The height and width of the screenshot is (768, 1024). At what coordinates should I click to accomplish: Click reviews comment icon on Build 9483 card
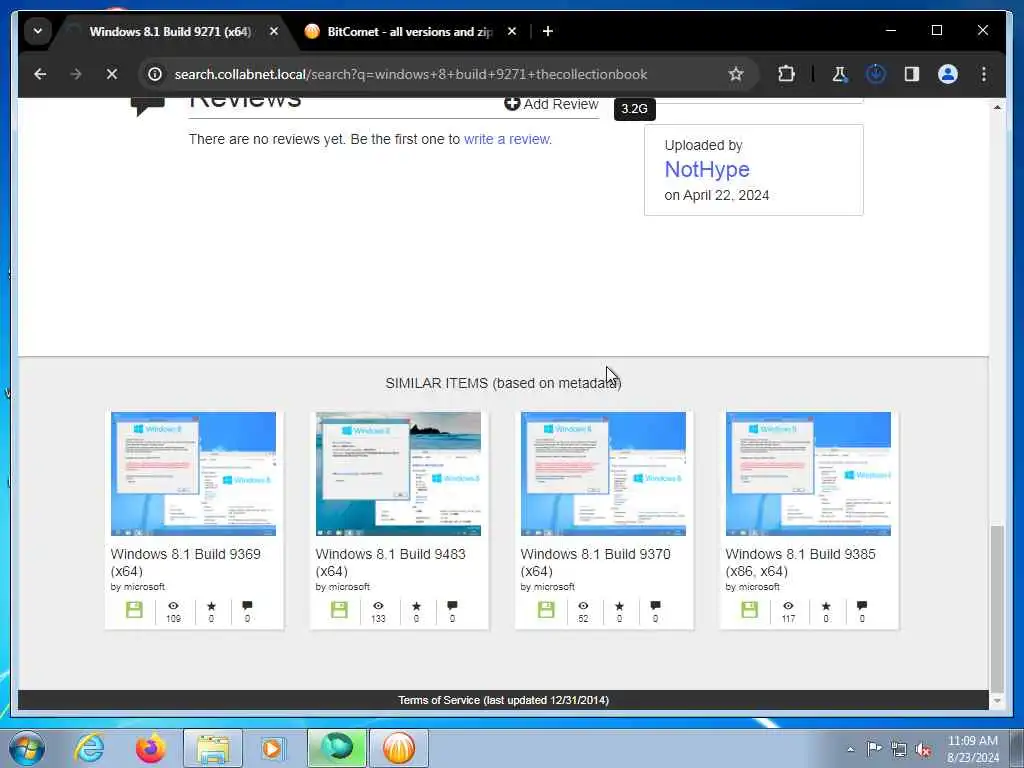click(452, 606)
